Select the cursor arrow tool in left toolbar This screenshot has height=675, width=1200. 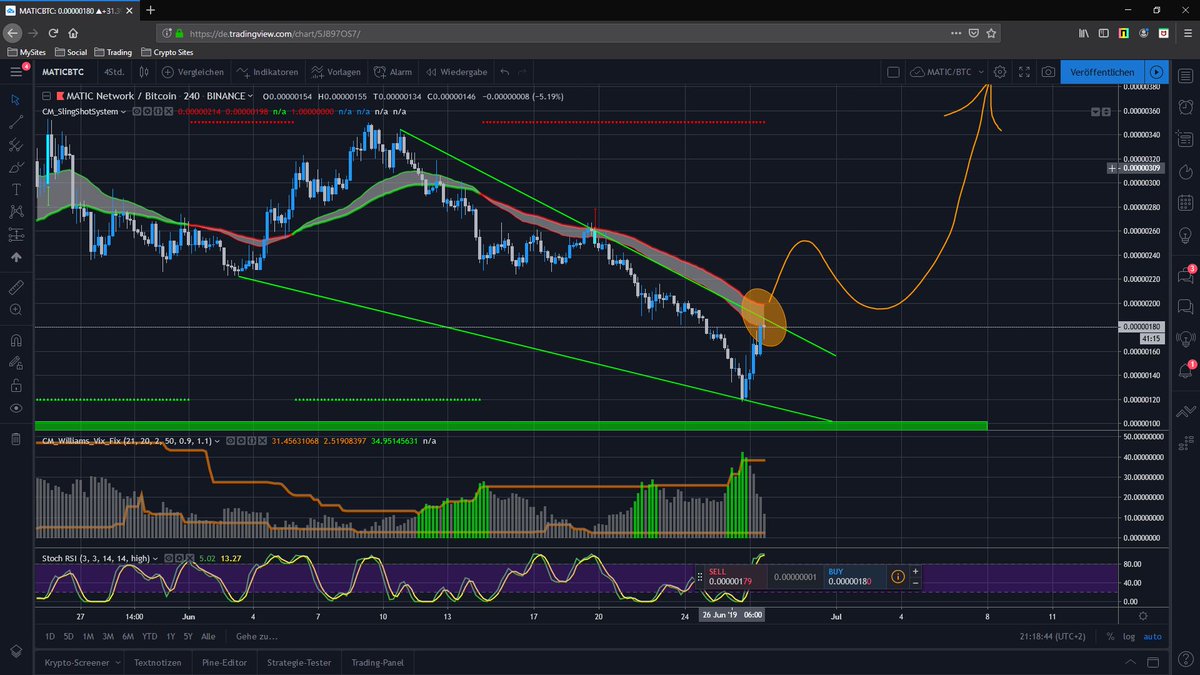tap(15, 99)
